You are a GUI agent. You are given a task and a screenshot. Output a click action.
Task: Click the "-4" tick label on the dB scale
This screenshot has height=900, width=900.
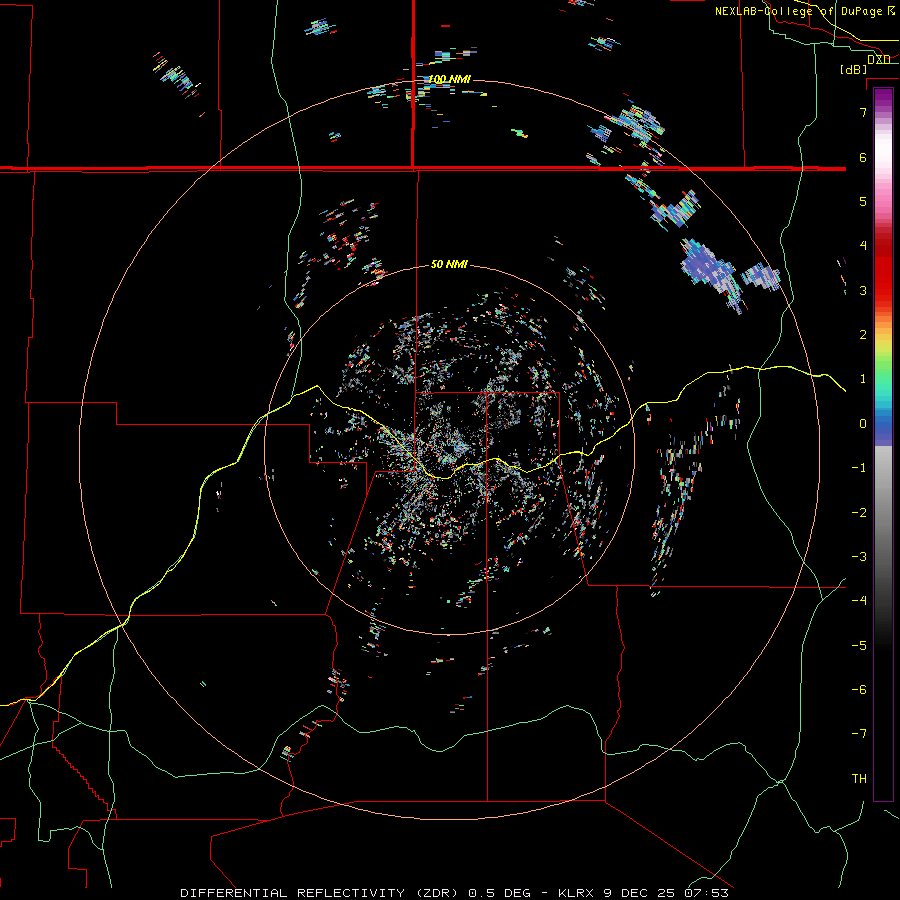click(859, 601)
